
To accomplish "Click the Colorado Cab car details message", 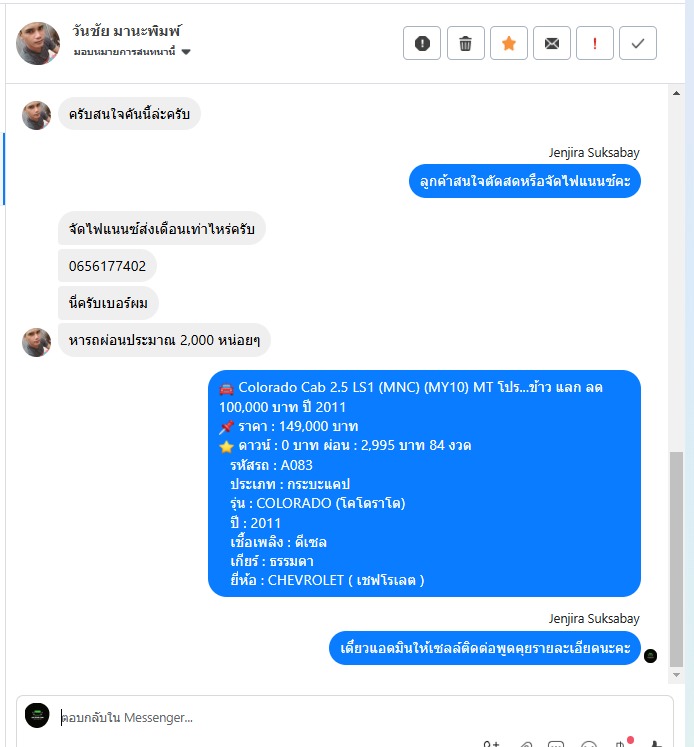I will 424,483.
